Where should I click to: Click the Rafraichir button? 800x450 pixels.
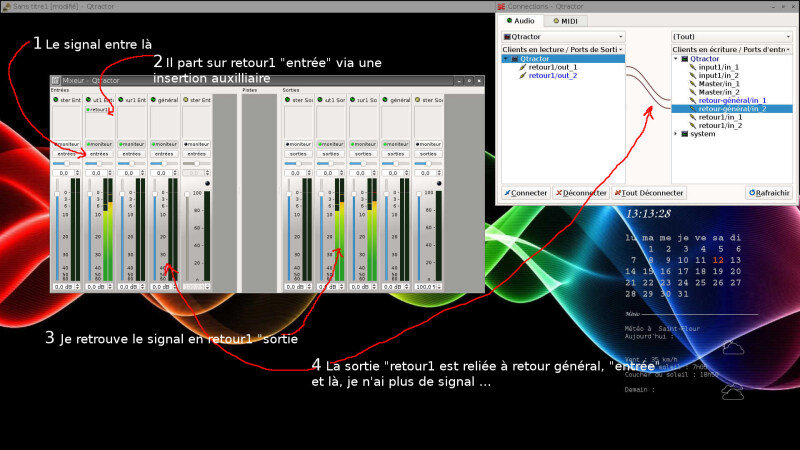coord(769,193)
